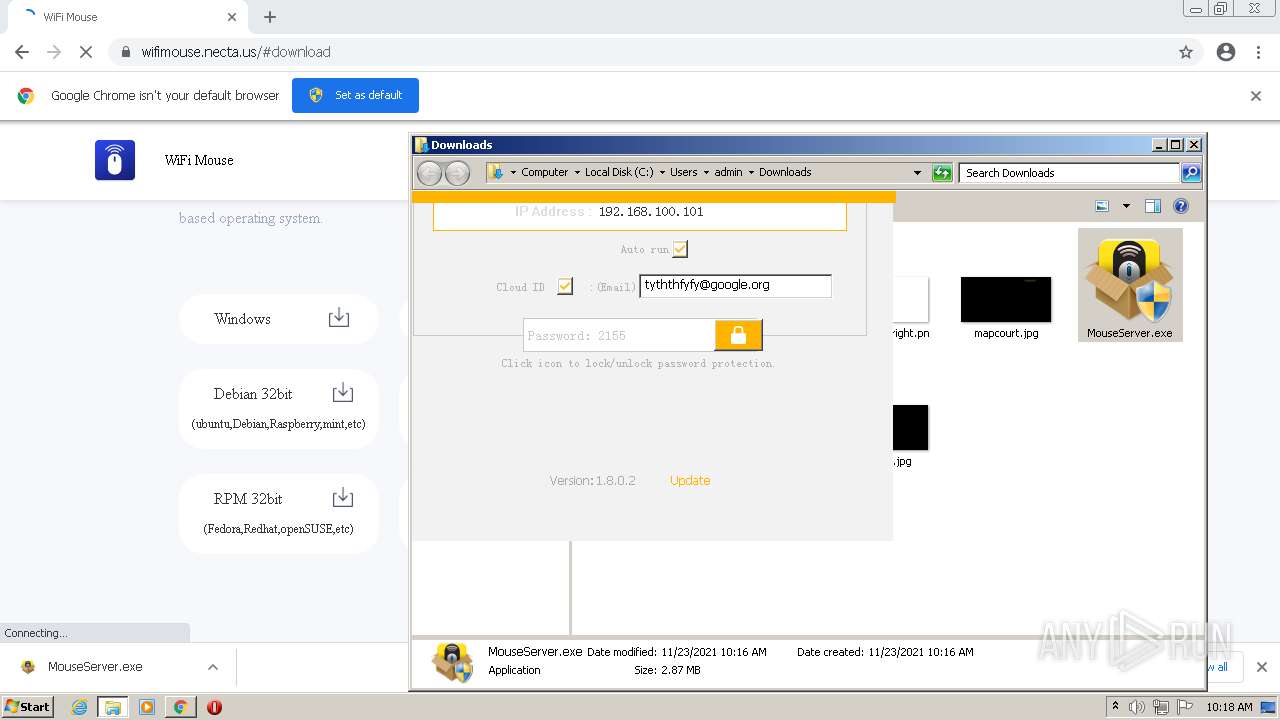Click the Update link

(690, 480)
